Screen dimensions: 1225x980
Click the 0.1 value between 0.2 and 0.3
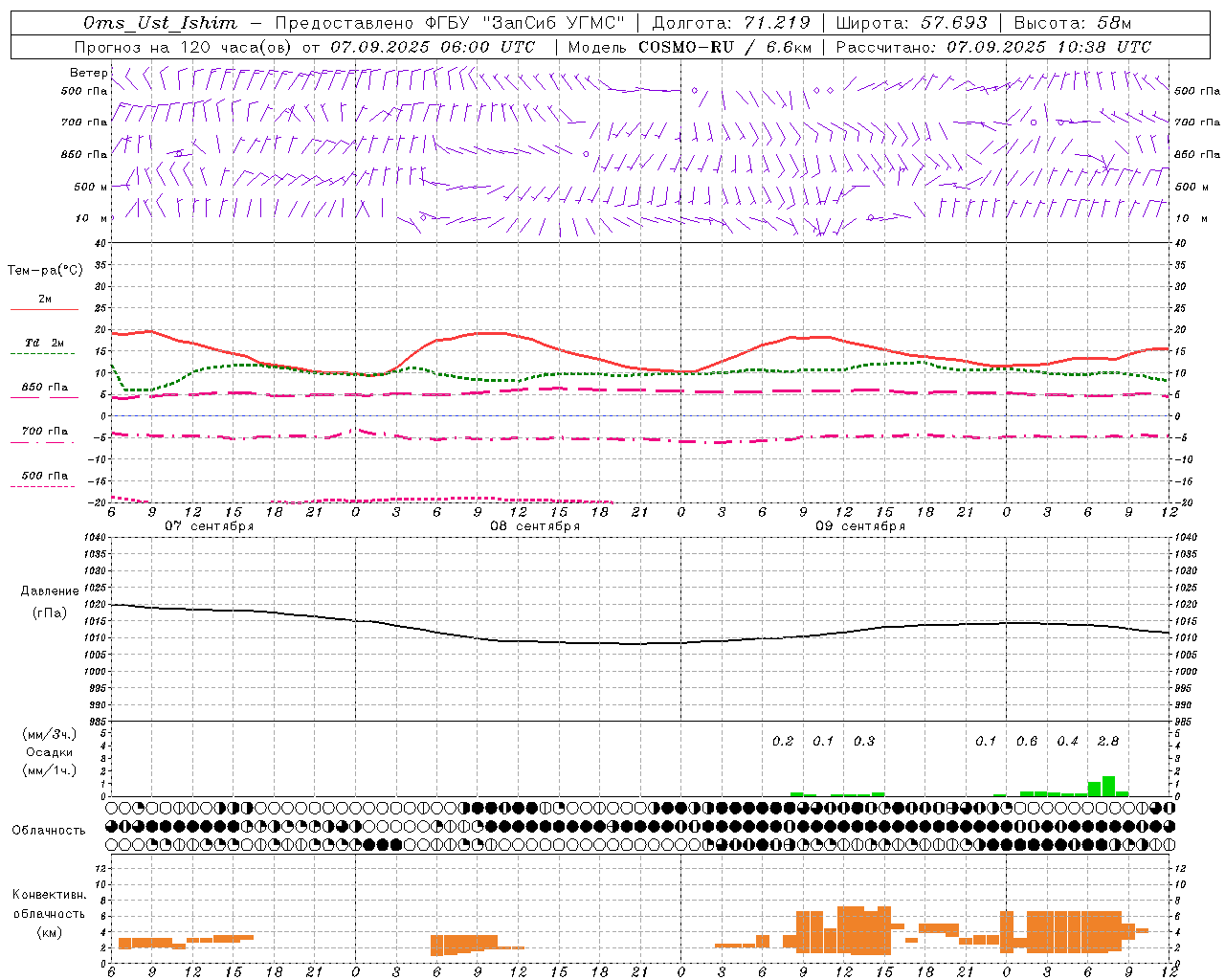[x=823, y=741]
